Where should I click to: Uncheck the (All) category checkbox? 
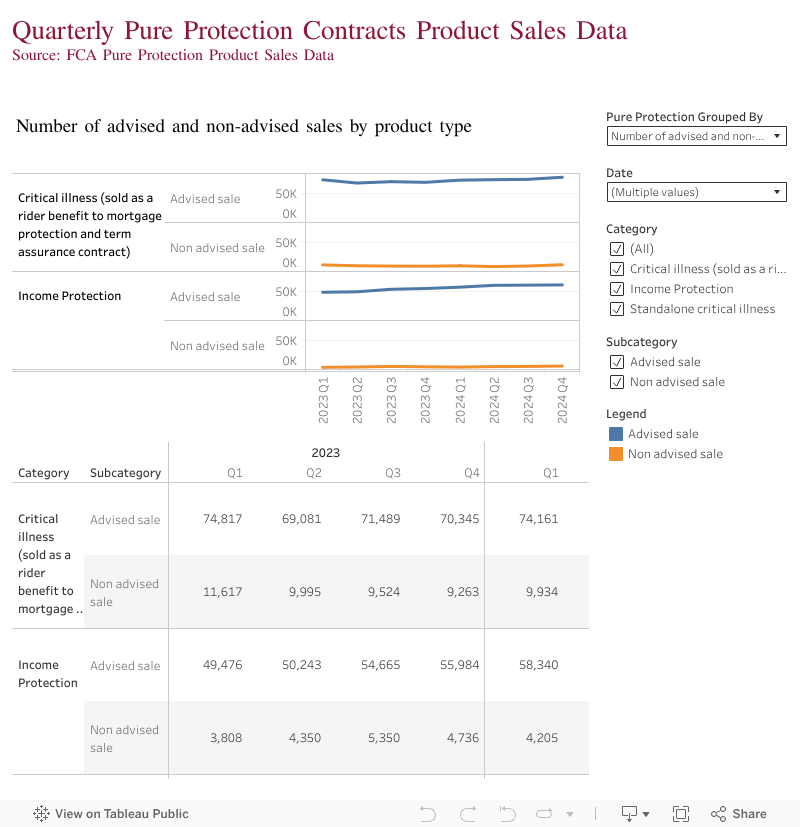click(x=617, y=249)
